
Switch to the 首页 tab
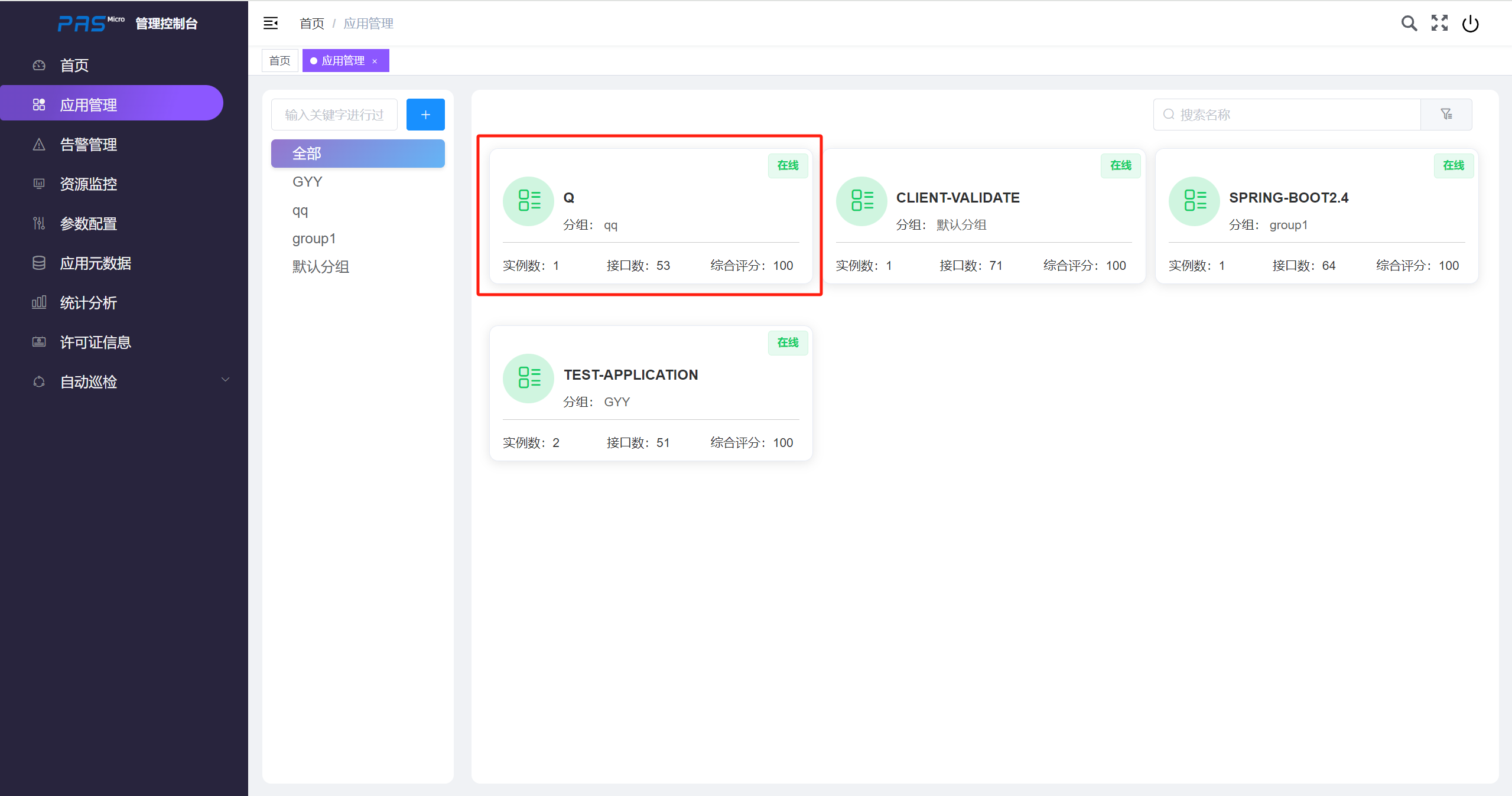pos(279,61)
